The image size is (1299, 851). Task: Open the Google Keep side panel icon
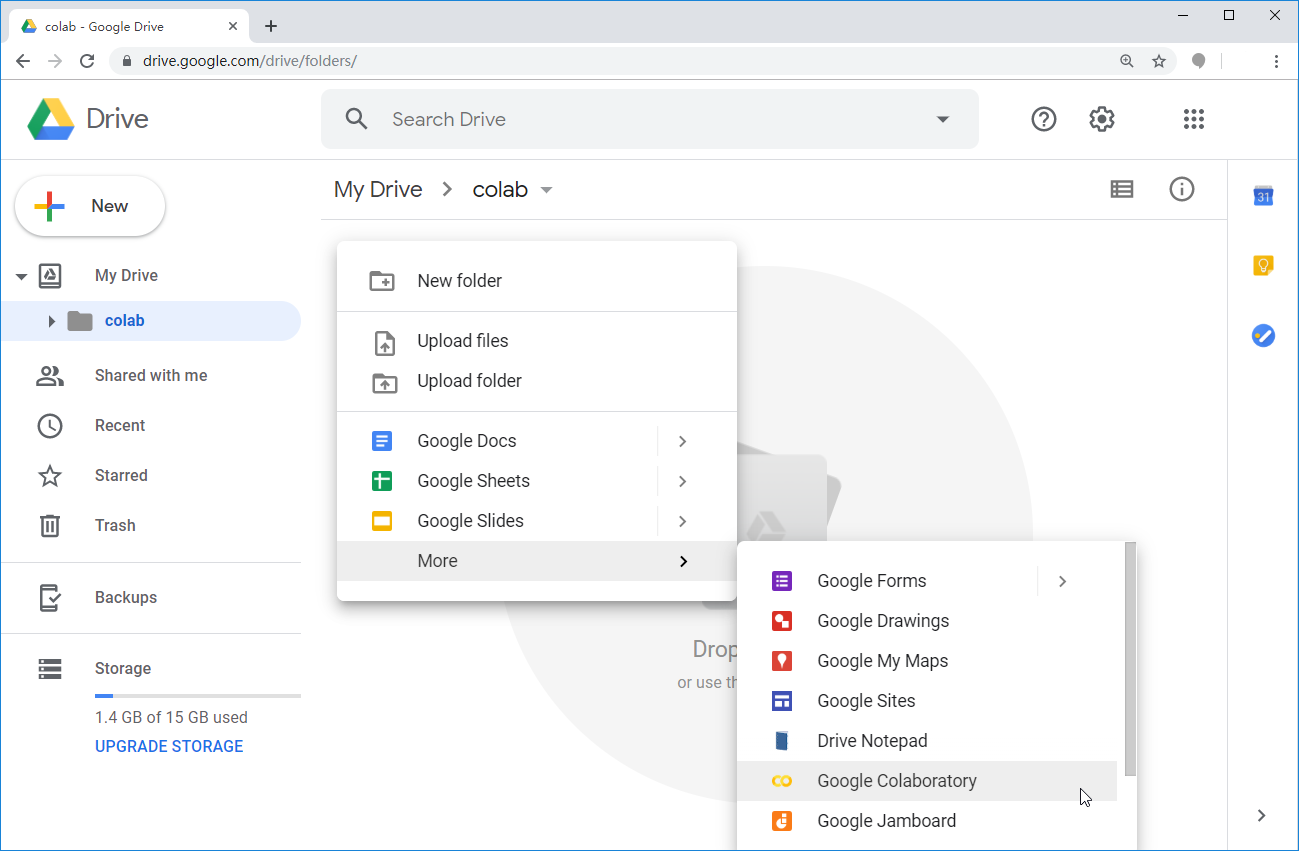pos(1263,266)
